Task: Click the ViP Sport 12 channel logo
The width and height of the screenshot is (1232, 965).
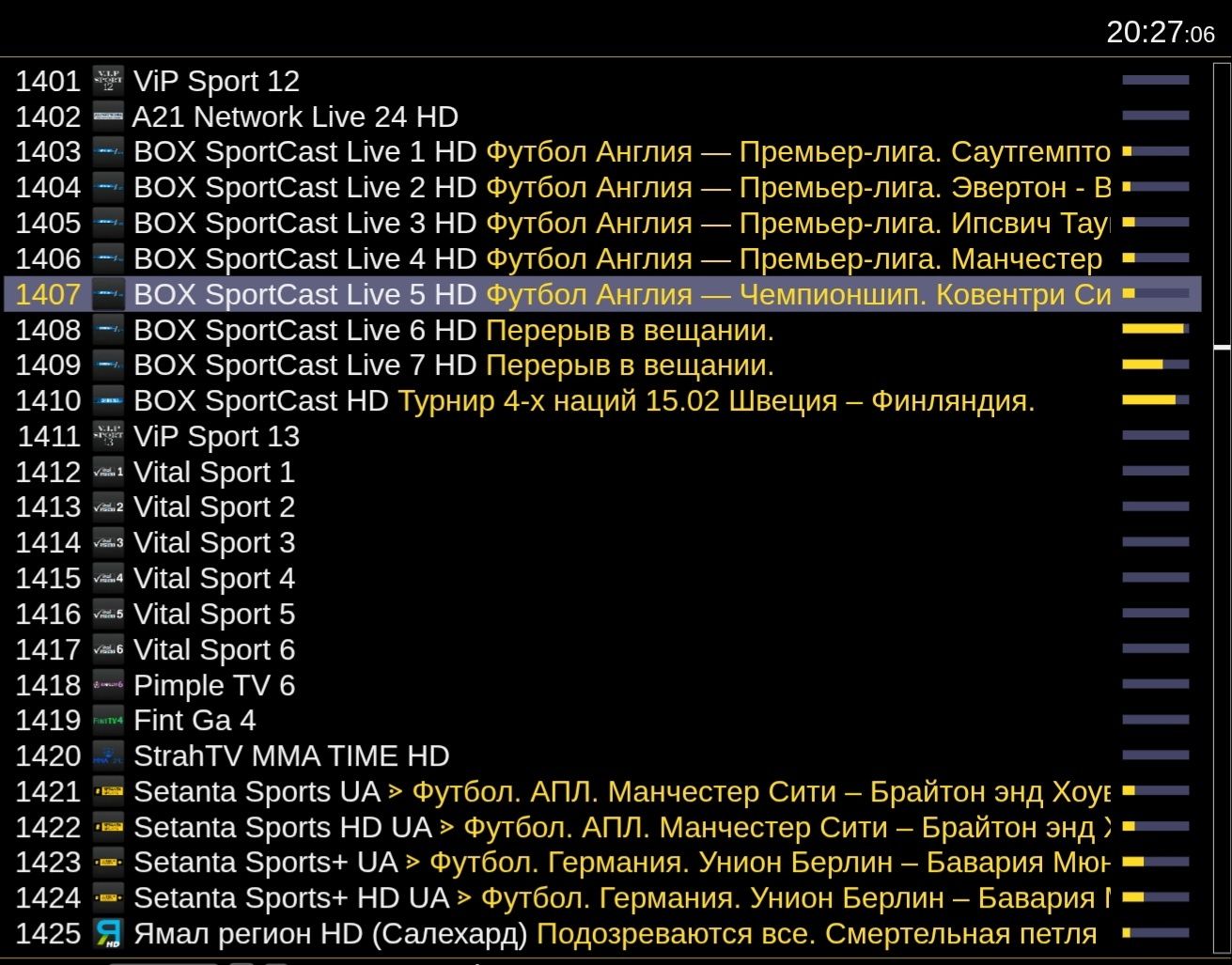Action: 108,81
